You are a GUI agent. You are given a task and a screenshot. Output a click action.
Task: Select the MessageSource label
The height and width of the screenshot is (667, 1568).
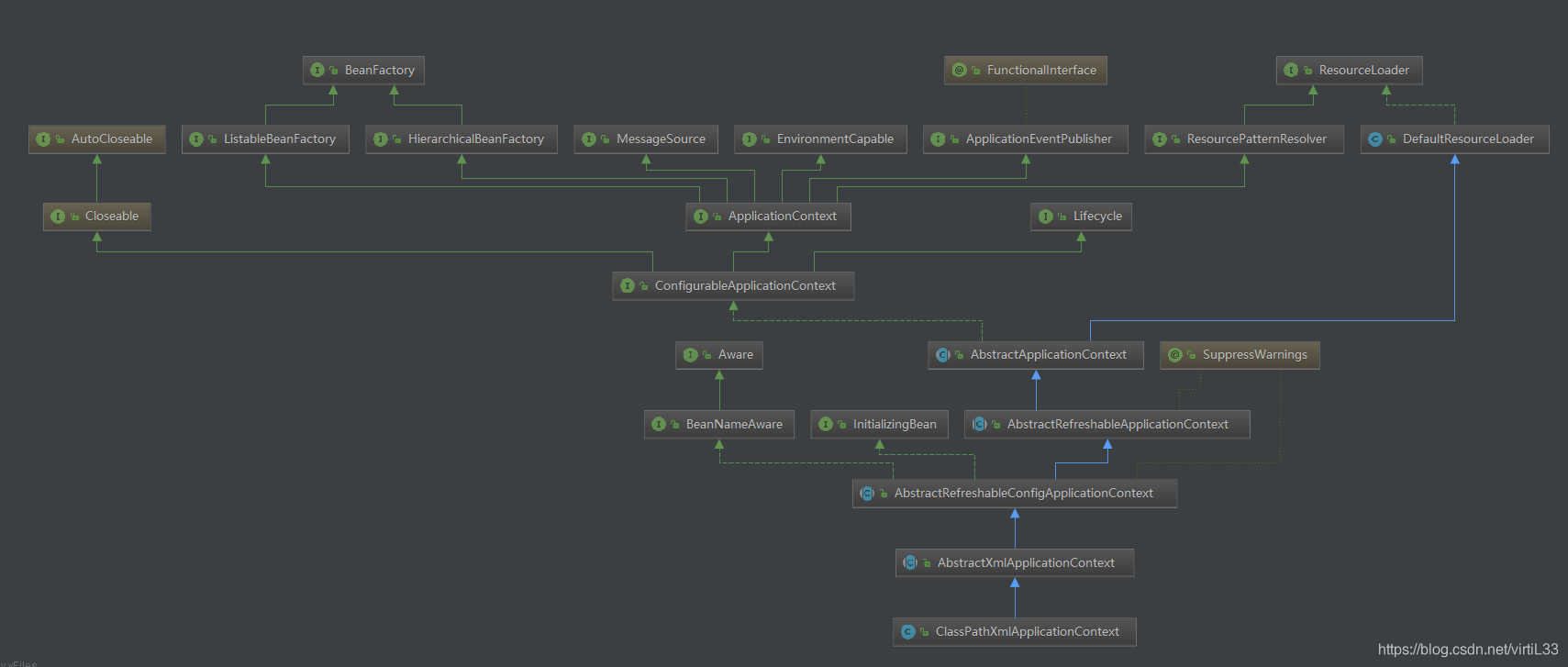click(662, 139)
